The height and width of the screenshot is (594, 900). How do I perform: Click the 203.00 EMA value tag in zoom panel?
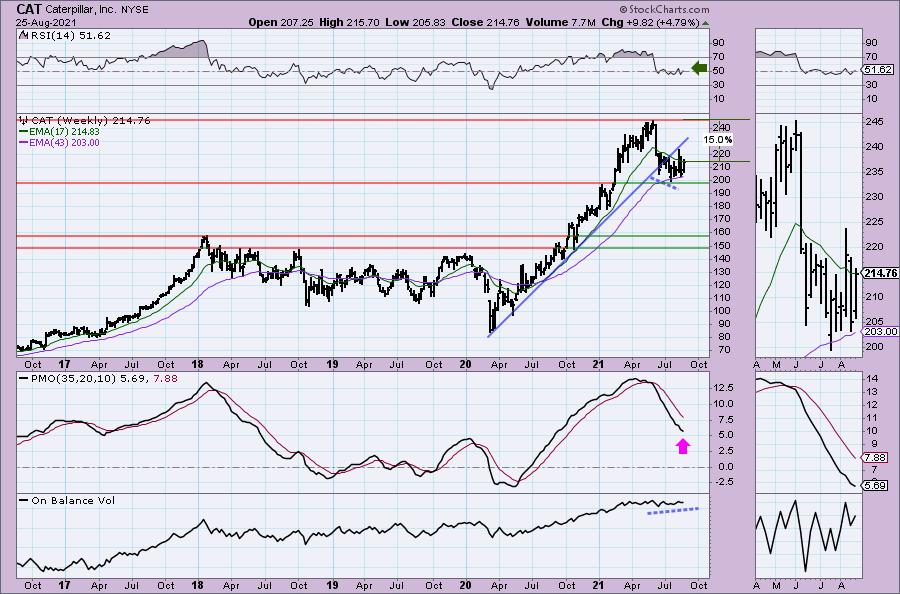coord(880,332)
